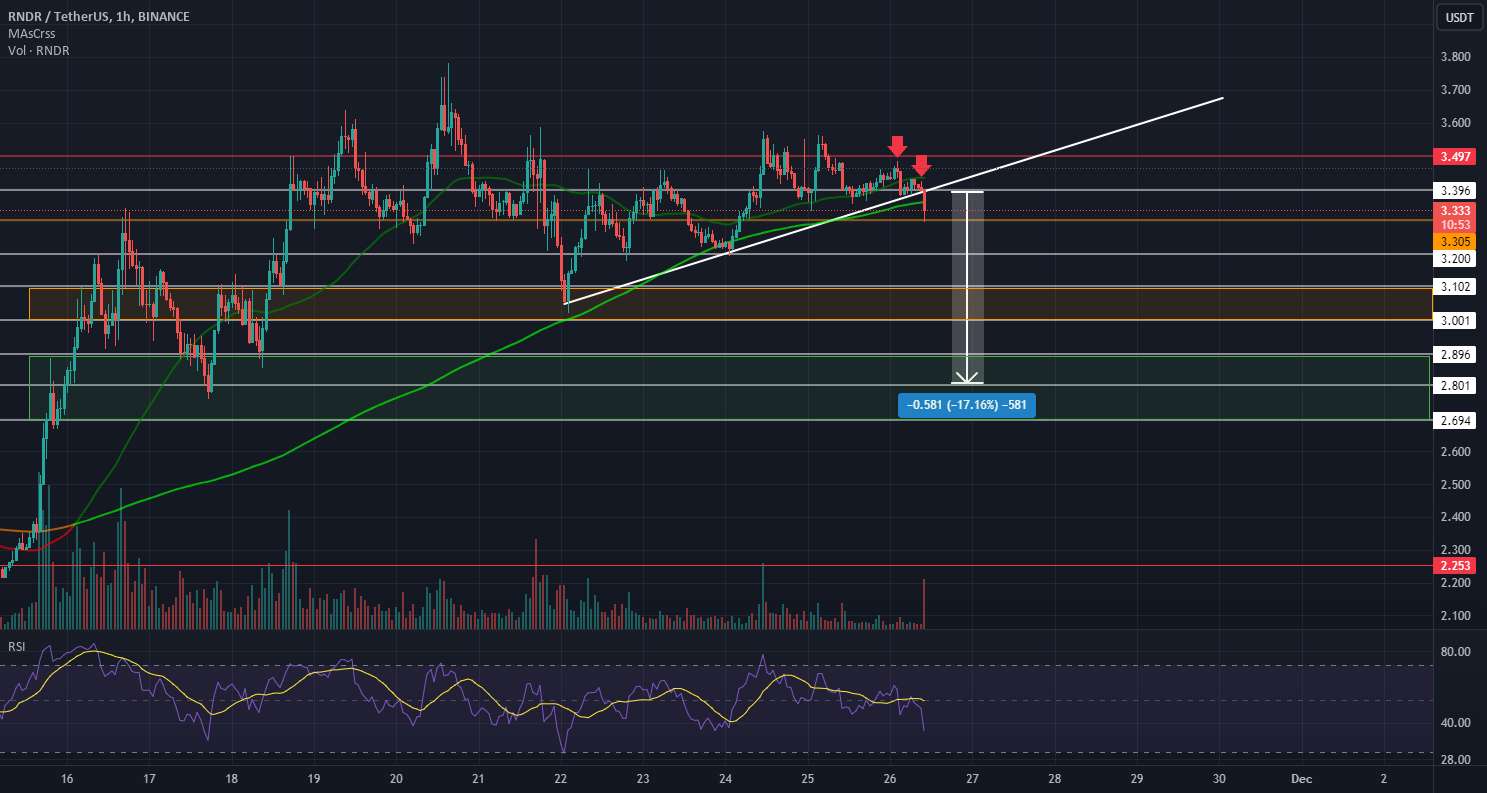Select the Vol · RNDR indicator label

(x=38, y=51)
